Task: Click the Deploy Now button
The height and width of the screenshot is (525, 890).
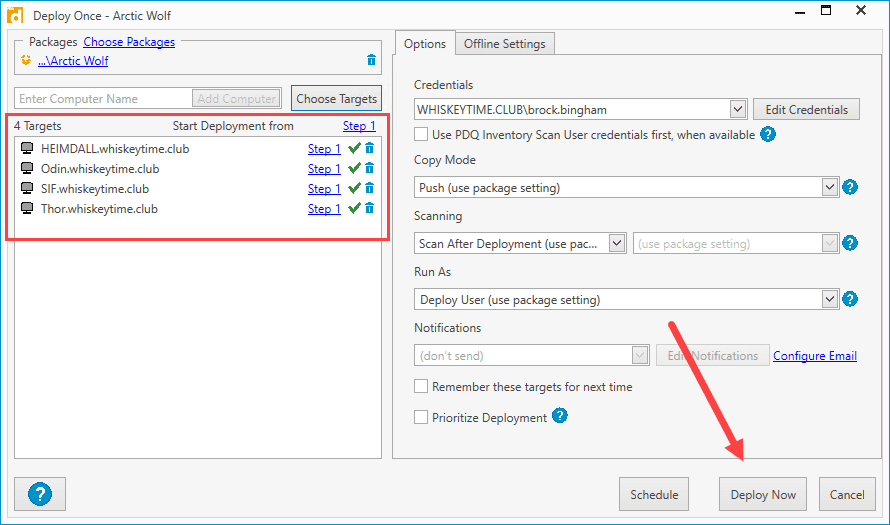Action: pos(763,494)
